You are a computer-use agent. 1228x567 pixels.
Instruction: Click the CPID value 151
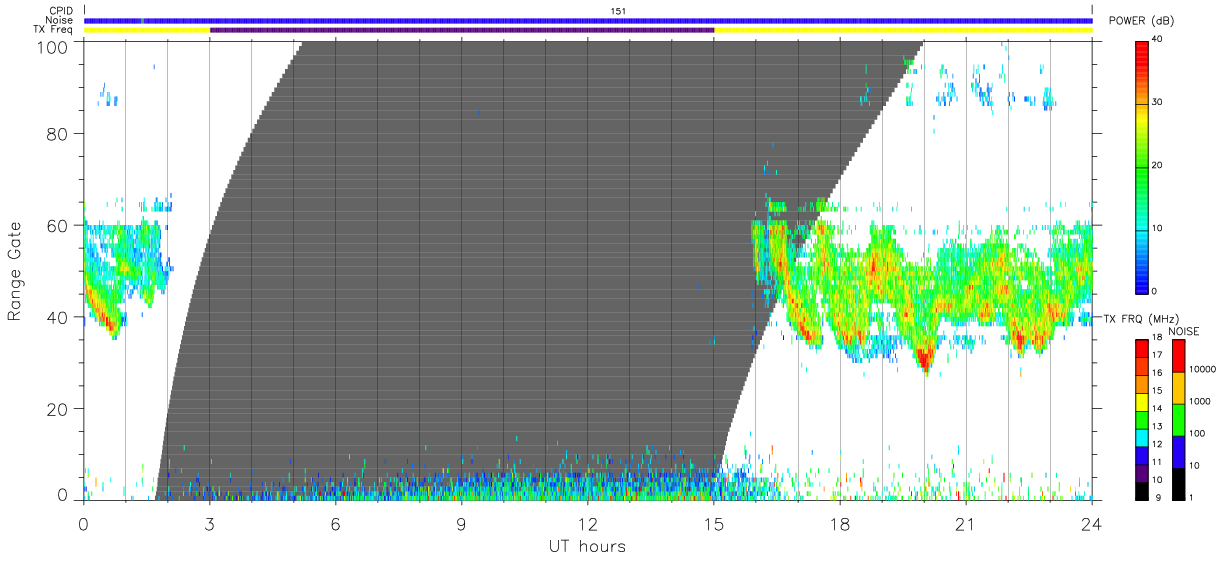pos(618,11)
